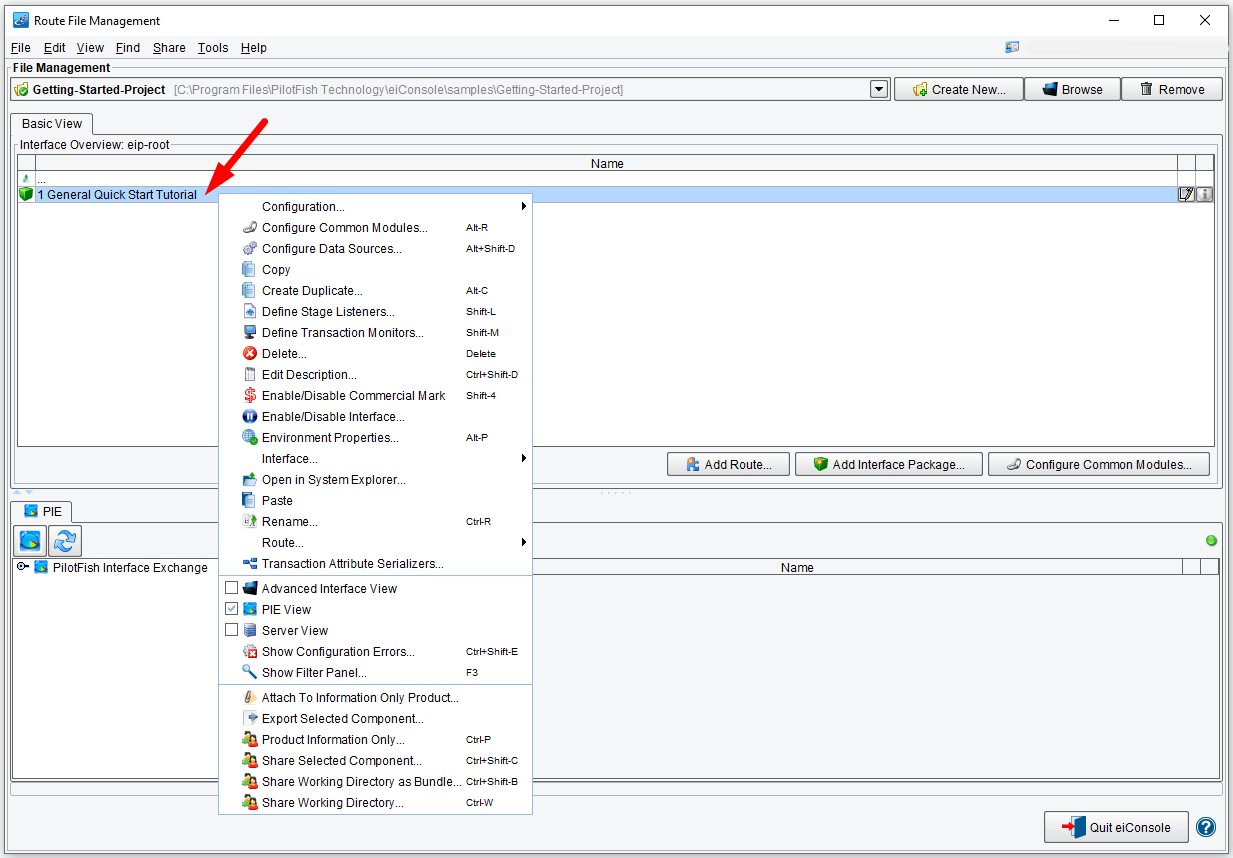Viewport: 1233px width, 858px height.
Task: Click the PIE globe toolbar icon
Action: [x=30, y=541]
